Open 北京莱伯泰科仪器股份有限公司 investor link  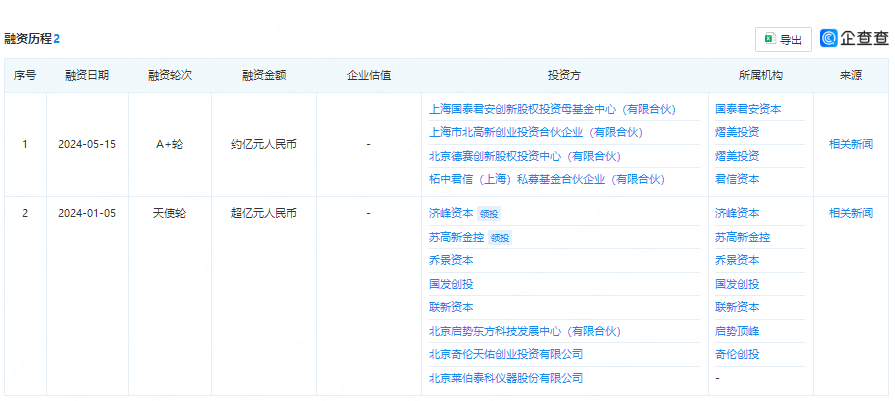[x=506, y=378]
